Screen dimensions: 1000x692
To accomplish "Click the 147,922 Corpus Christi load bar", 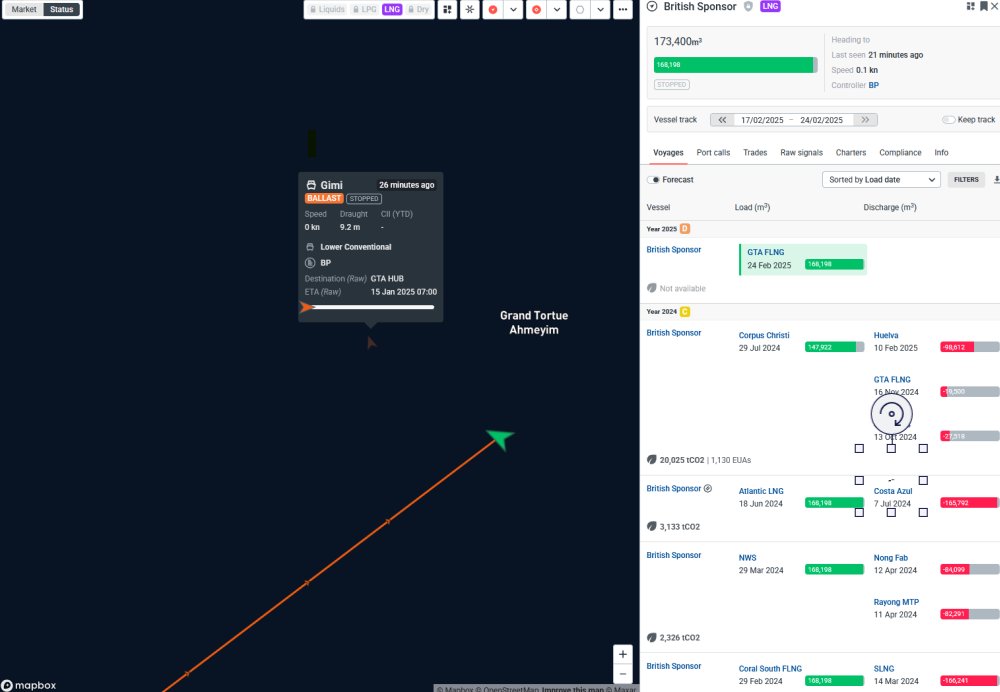I will (x=834, y=348).
